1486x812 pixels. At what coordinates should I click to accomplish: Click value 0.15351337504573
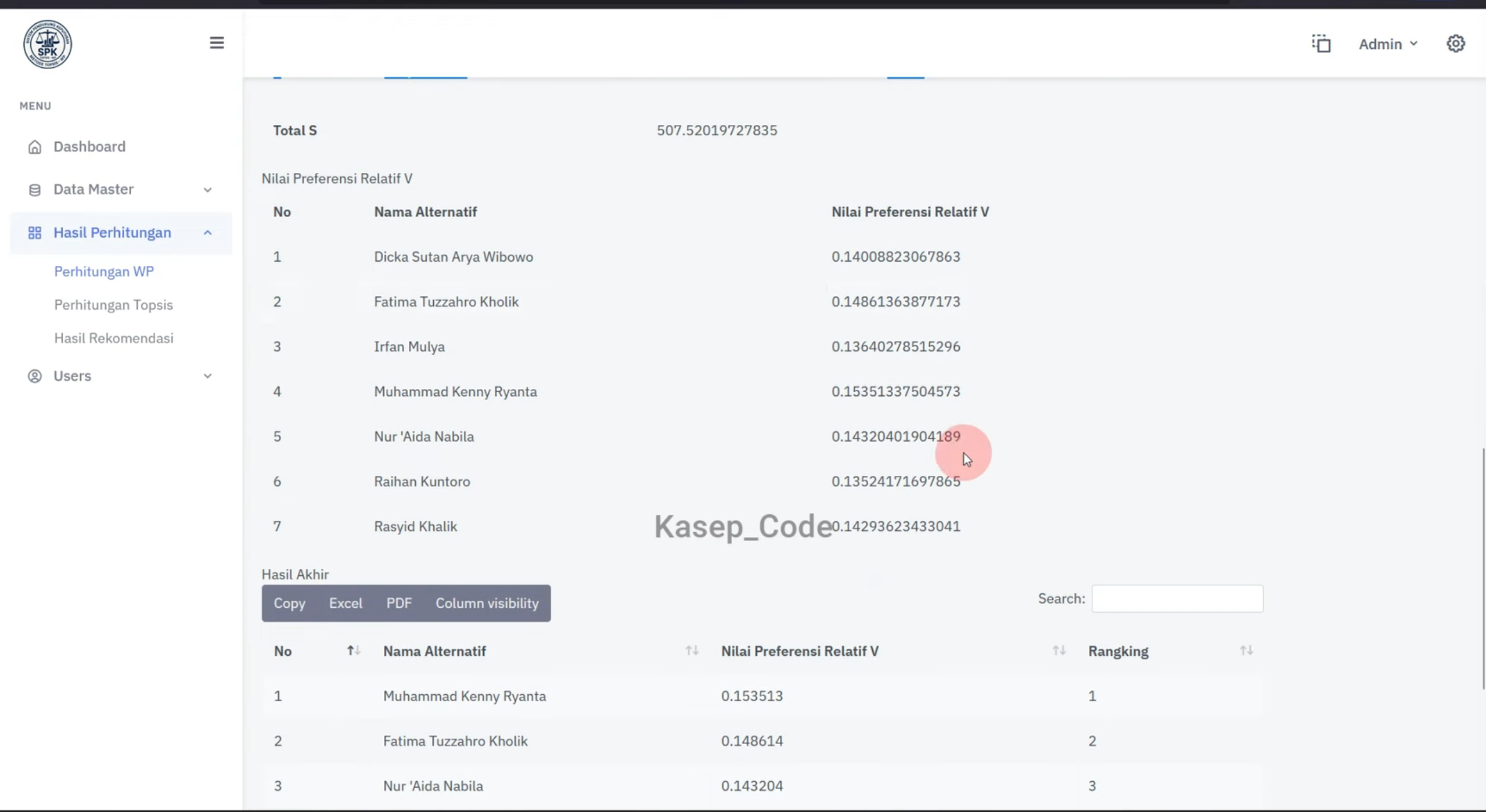895,392
